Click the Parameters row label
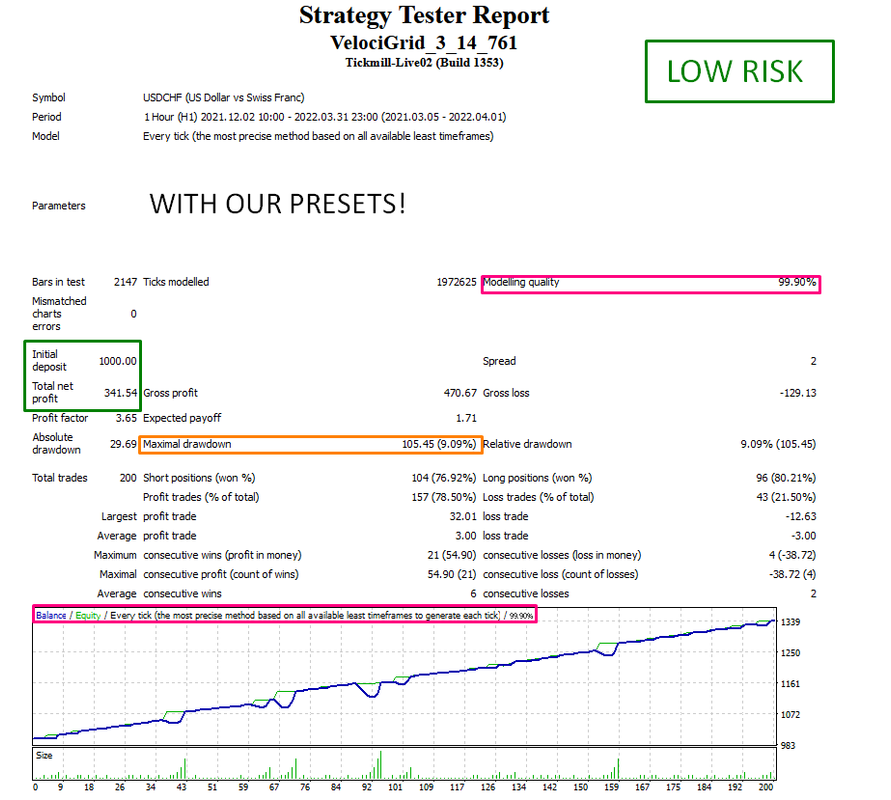The image size is (891, 800). click(x=59, y=206)
